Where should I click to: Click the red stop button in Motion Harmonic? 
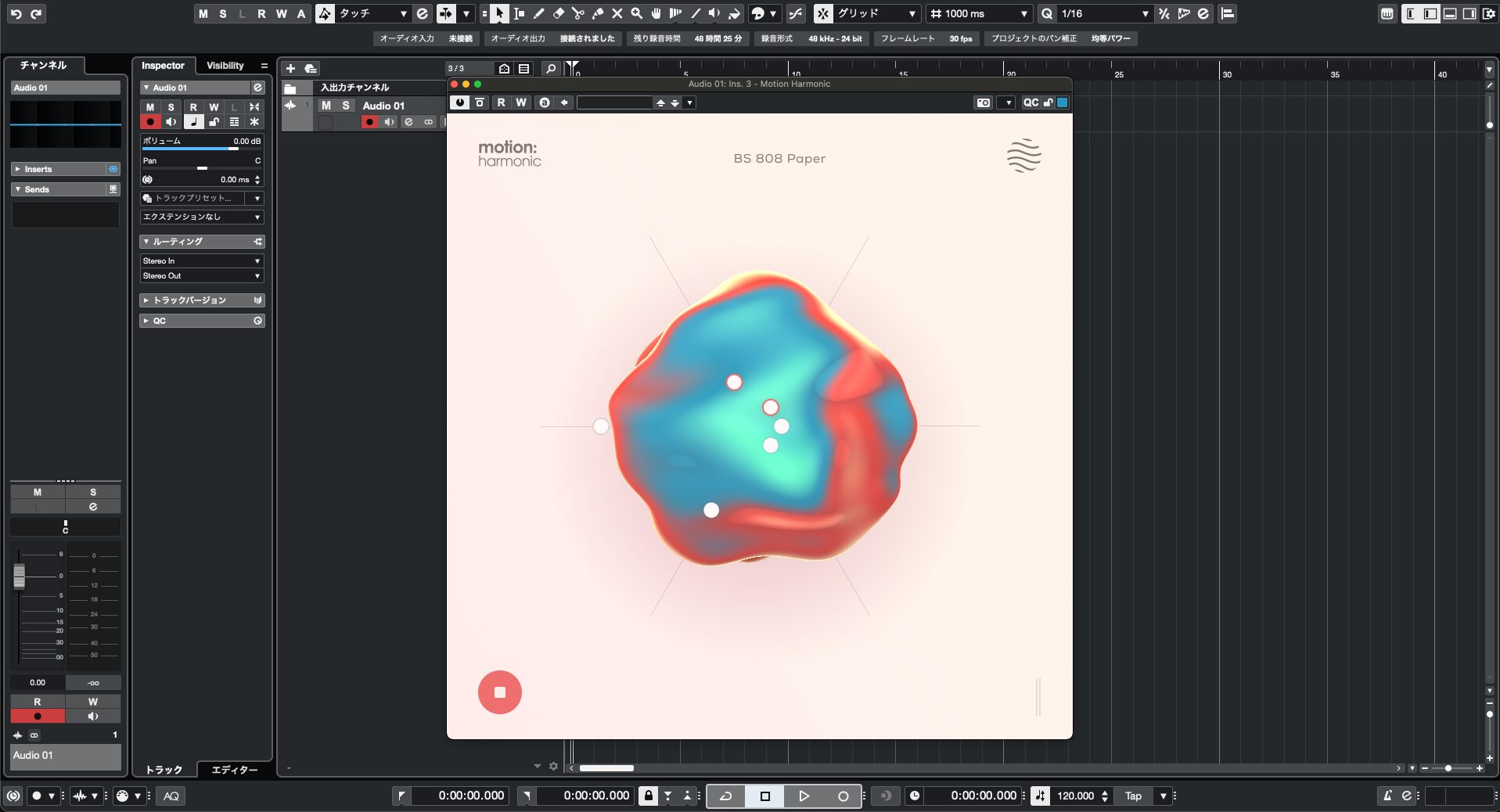pos(500,692)
